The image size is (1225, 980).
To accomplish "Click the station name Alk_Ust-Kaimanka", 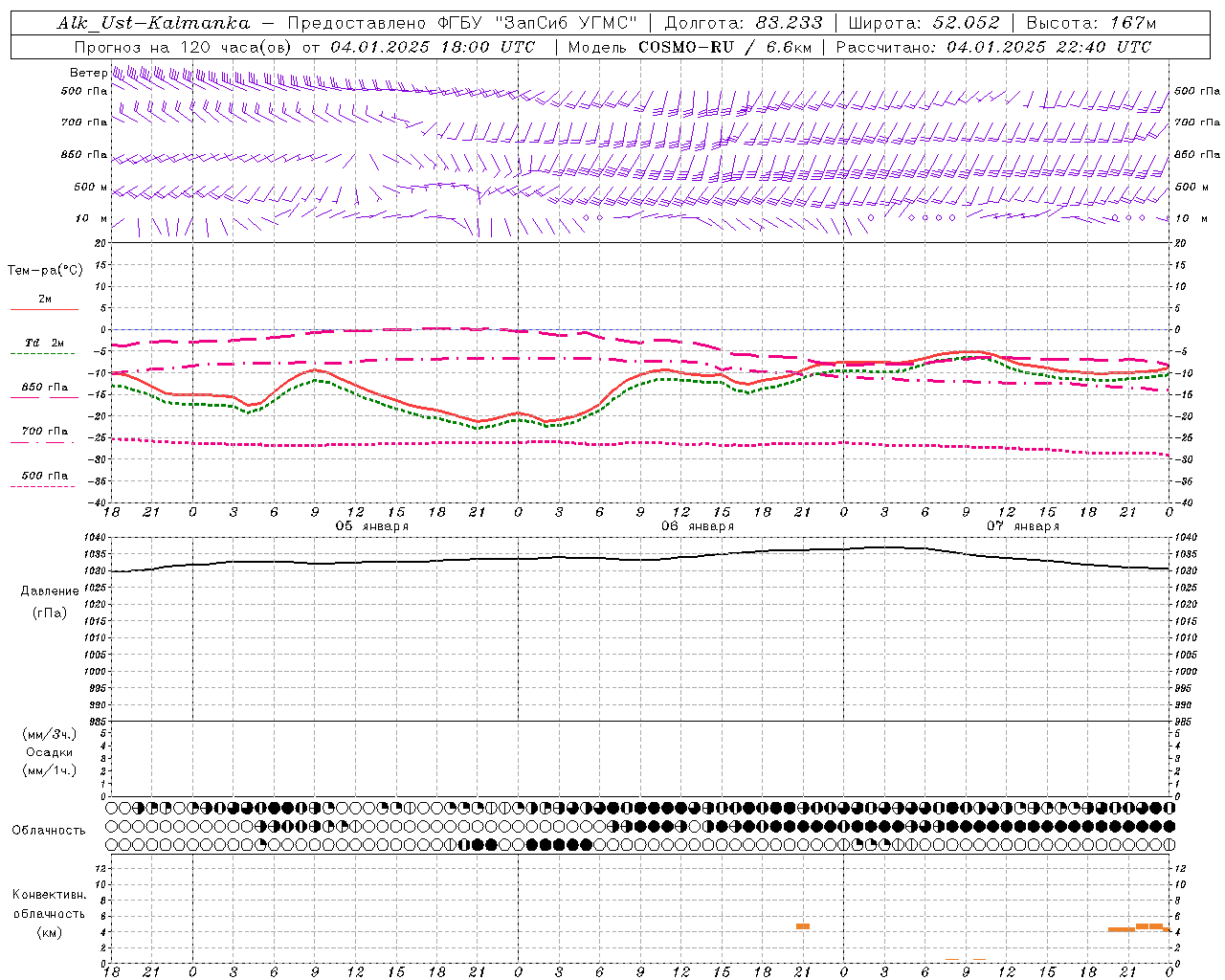I will coord(153,23).
